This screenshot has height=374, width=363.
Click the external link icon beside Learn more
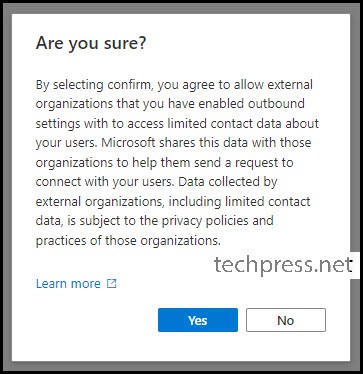click(x=111, y=284)
